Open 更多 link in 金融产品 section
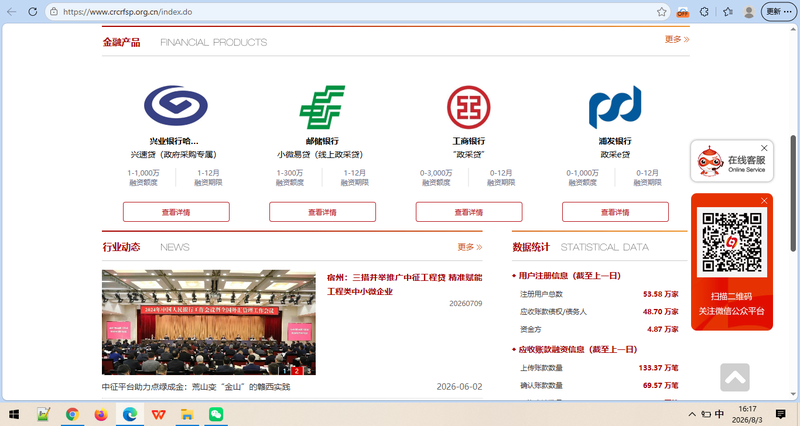The image size is (800, 426). [677, 39]
